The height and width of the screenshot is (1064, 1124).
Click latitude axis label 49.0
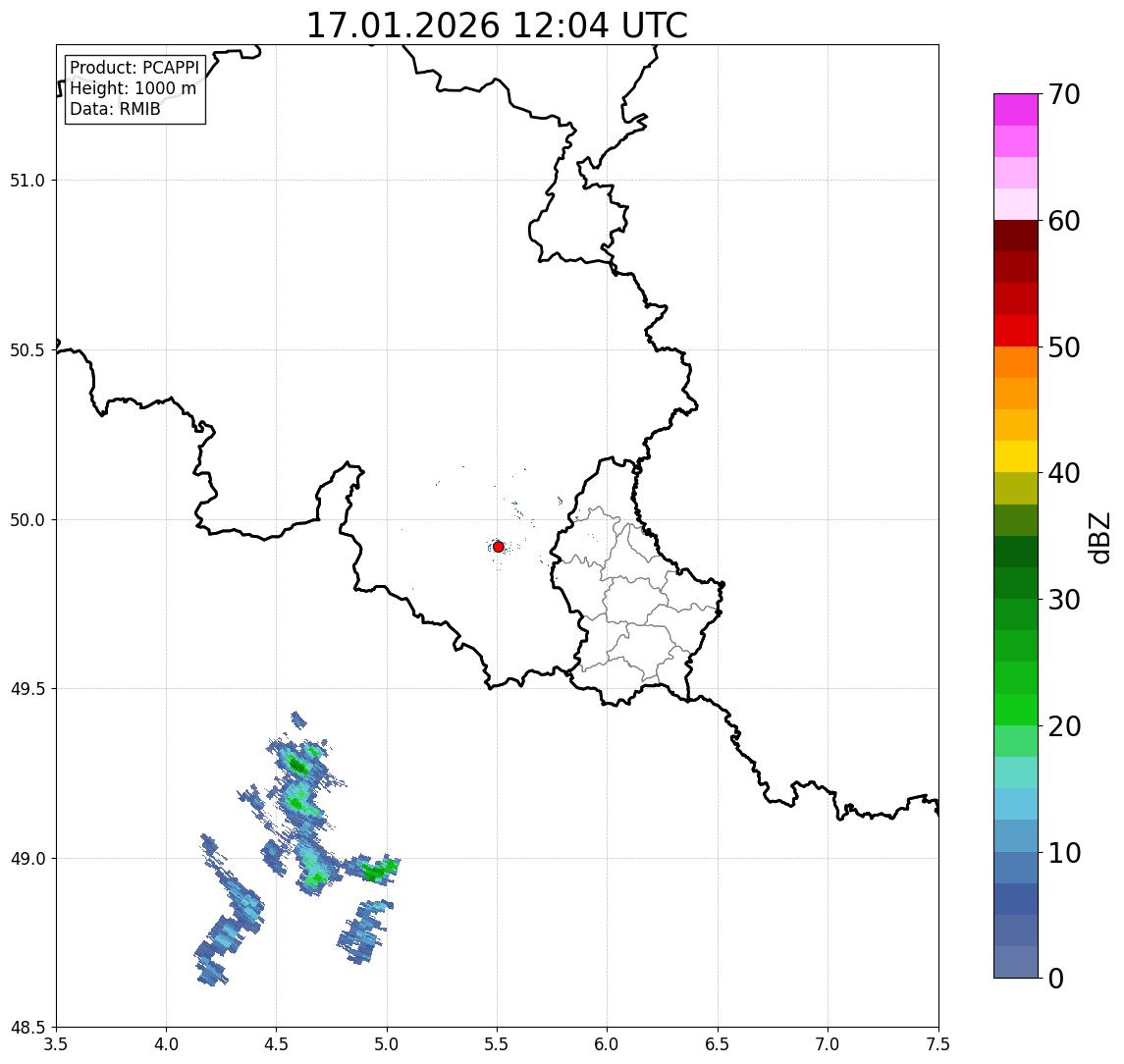click(x=27, y=858)
